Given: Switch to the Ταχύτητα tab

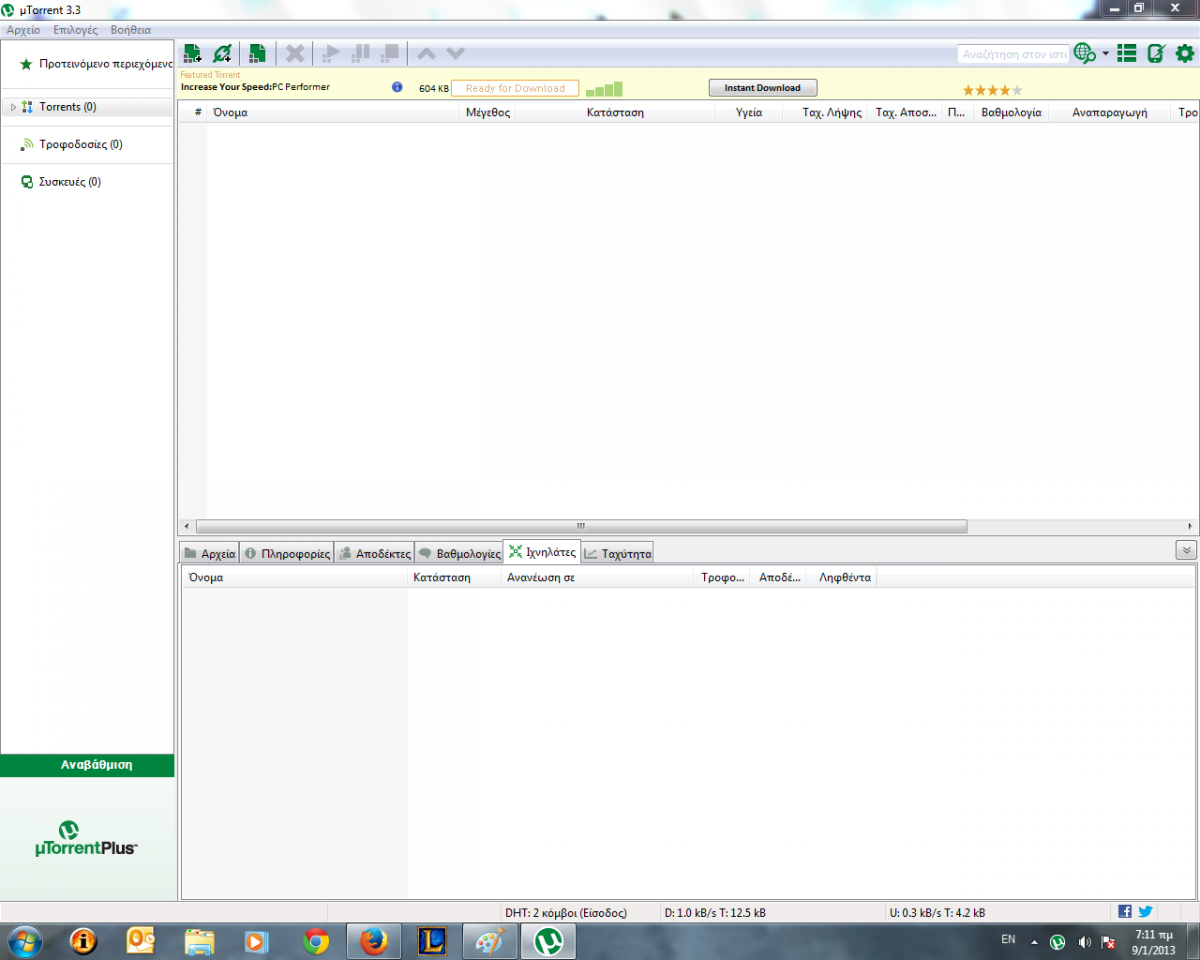Looking at the screenshot, I should tap(617, 553).
